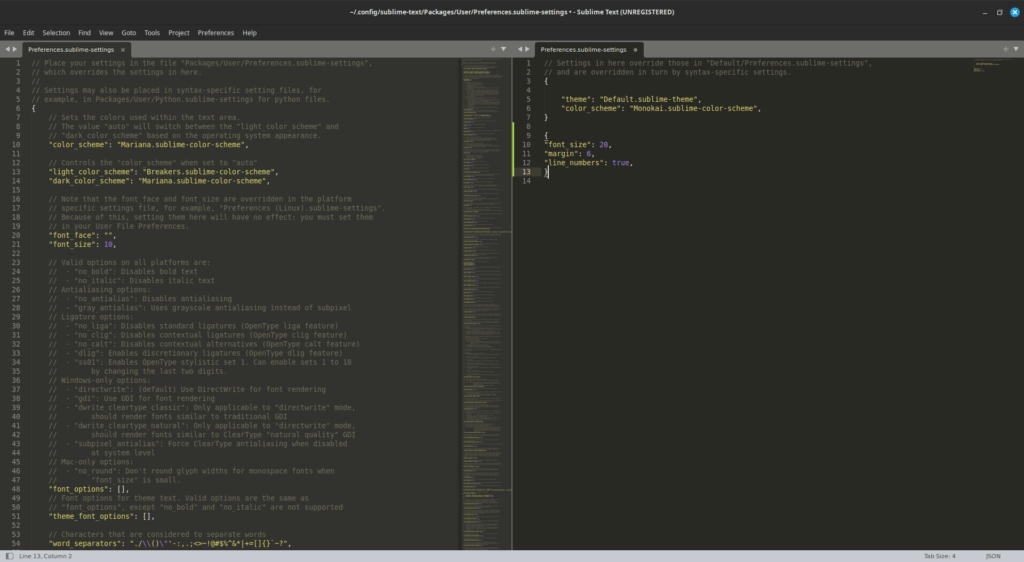Open the Help menu
Screen dimensions: 1024x562
click(x=249, y=33)
